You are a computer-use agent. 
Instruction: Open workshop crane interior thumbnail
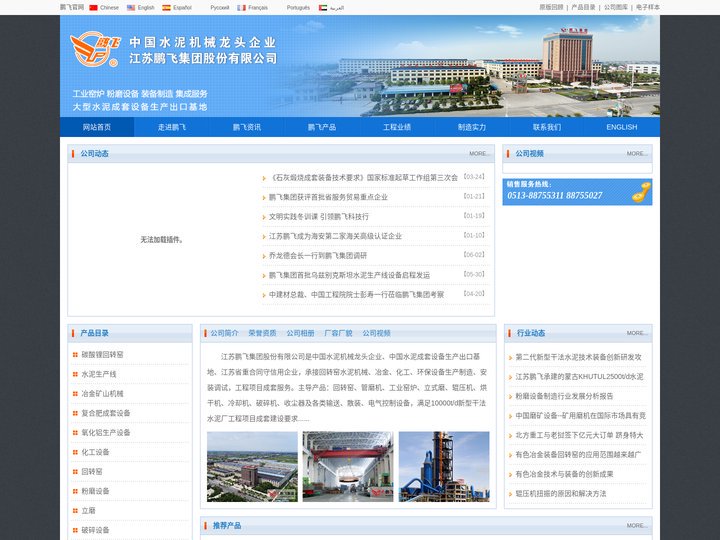pos(348,467)
